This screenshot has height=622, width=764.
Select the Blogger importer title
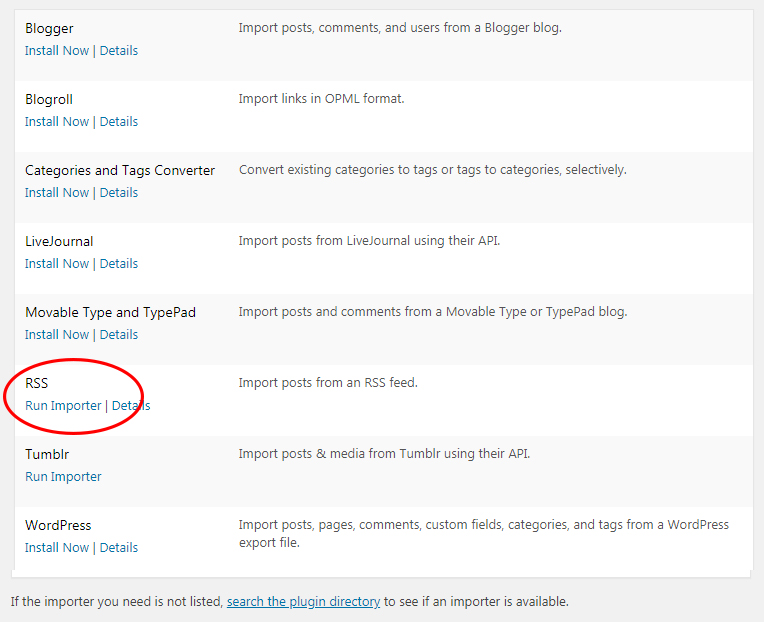tap(49, 29)
